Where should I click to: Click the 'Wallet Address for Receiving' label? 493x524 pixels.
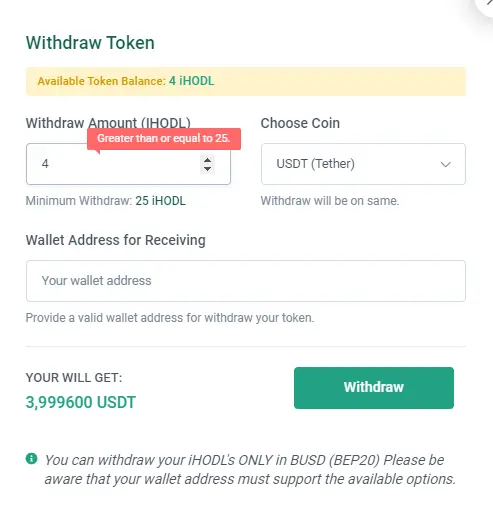coord(116,240)
